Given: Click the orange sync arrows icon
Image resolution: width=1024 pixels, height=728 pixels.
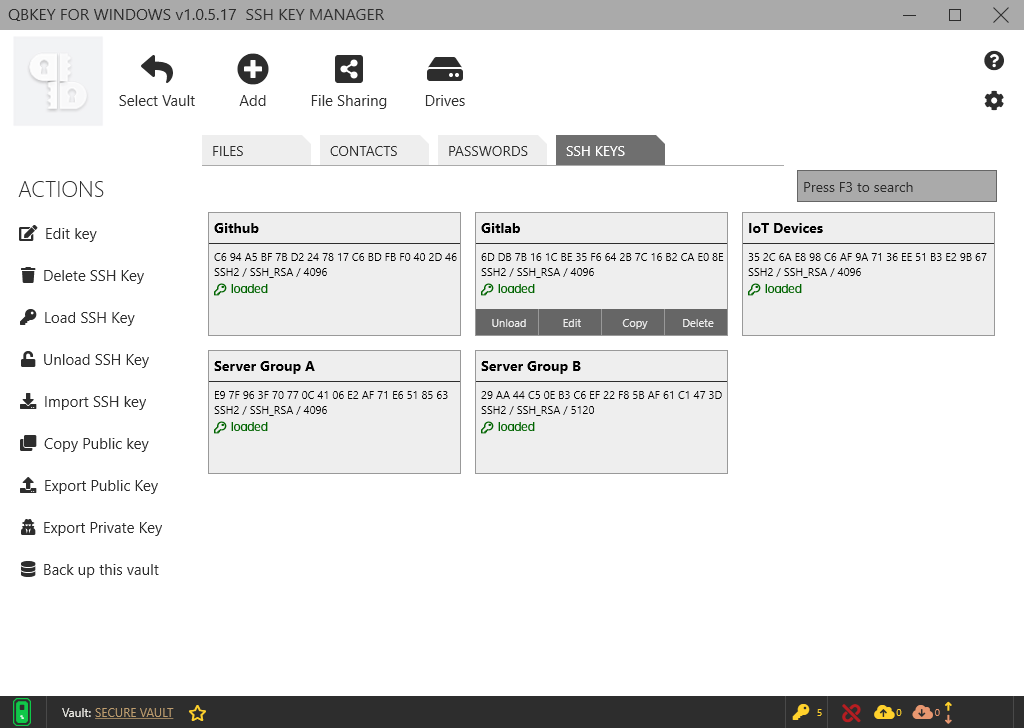Looking at the screenshot, I should (948, 712).
